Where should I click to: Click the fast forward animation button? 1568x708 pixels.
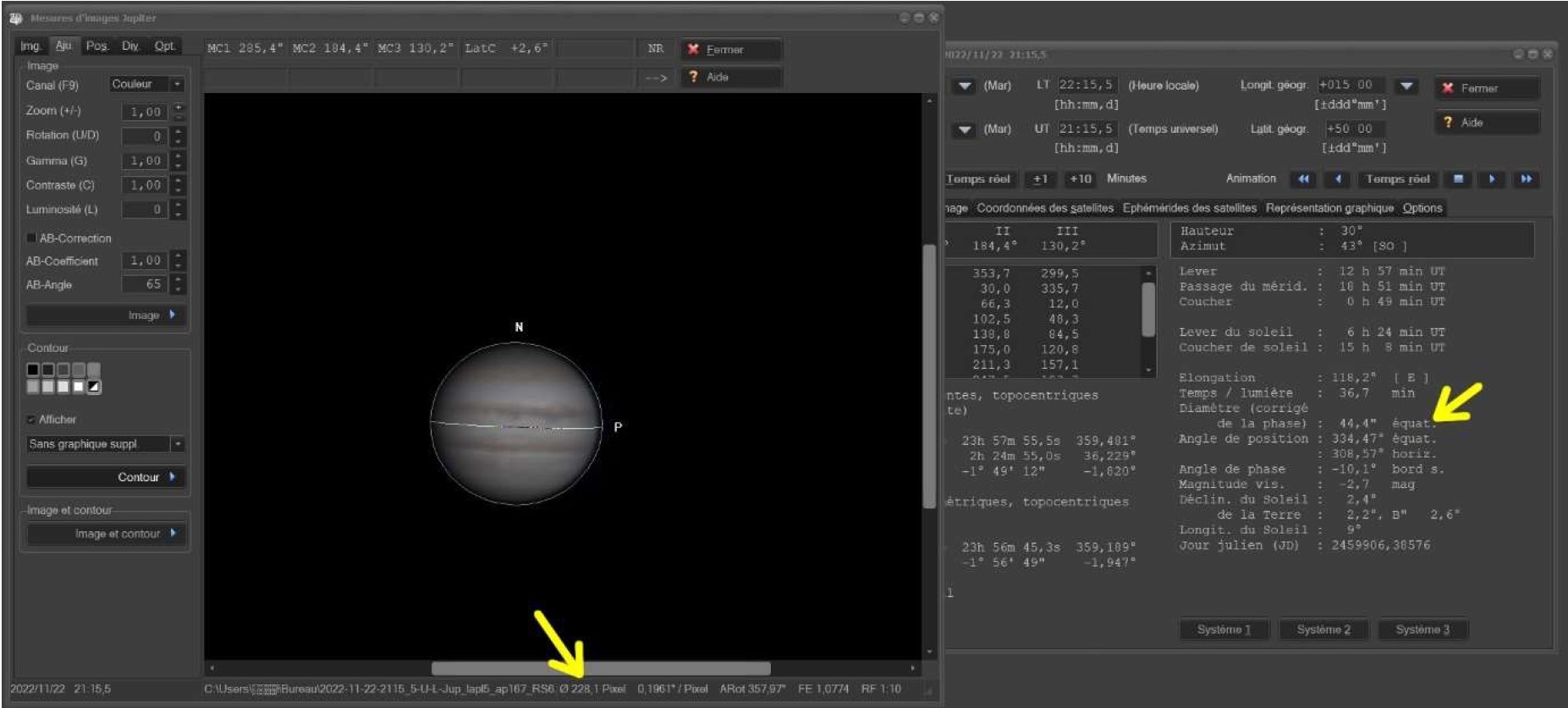click(1527, 179)
